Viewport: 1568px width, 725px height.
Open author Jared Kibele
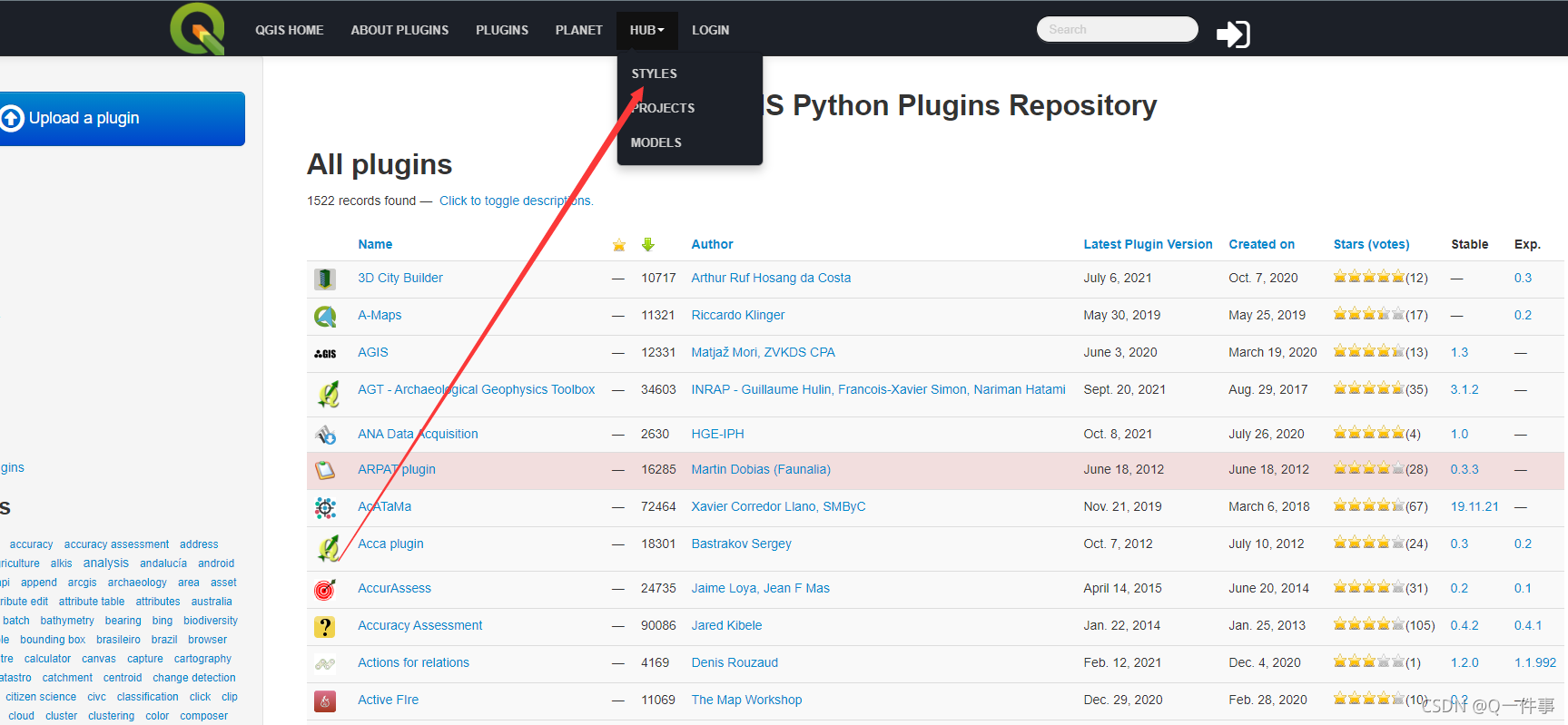coord(726,625)
